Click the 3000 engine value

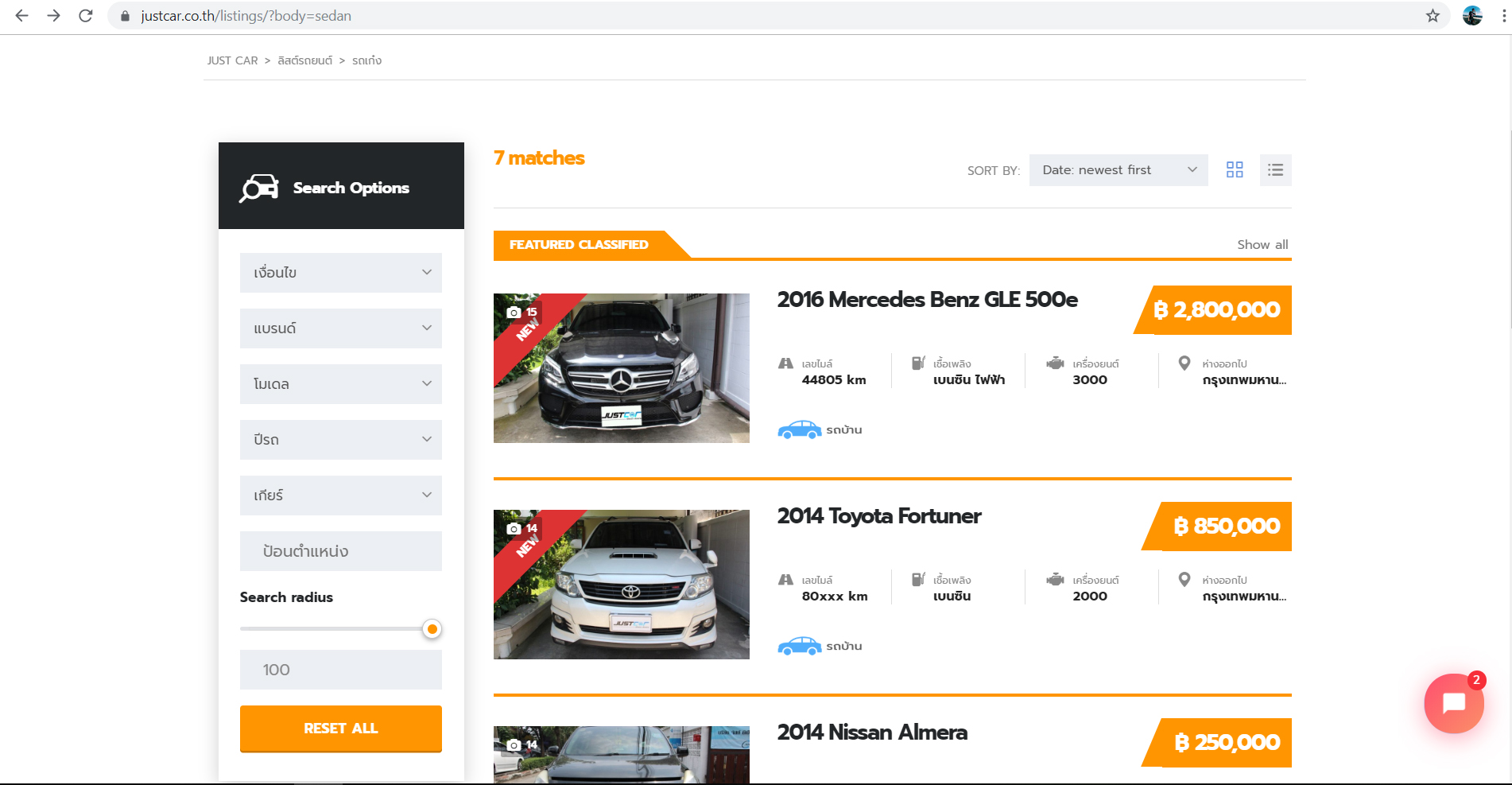point(1090,380)
